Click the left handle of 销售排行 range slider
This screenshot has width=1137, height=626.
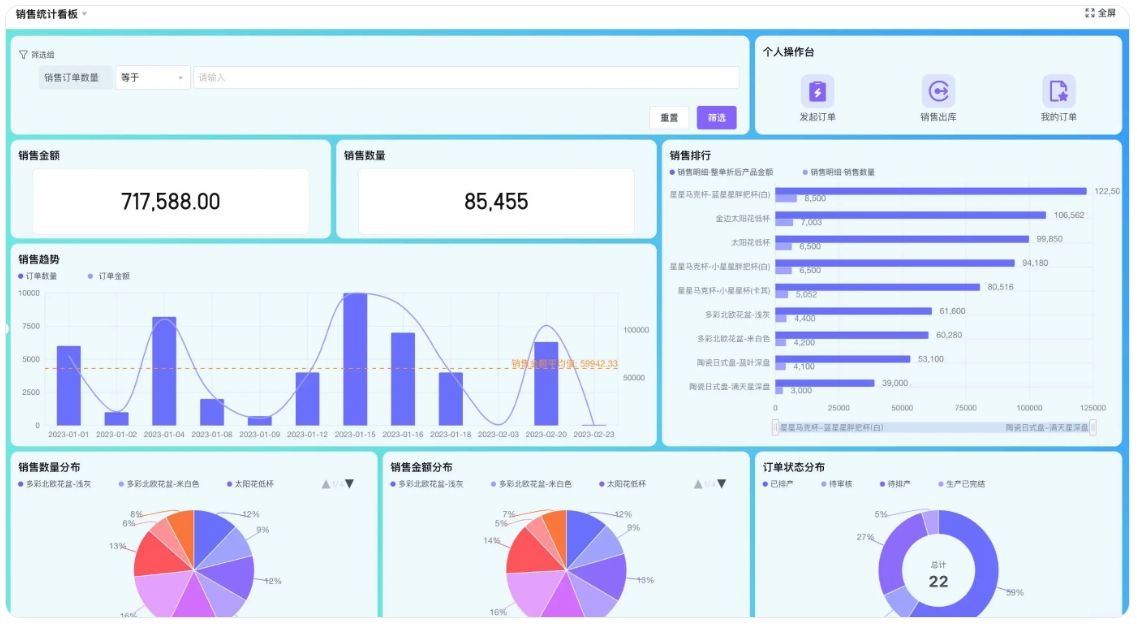pos(773,428)
